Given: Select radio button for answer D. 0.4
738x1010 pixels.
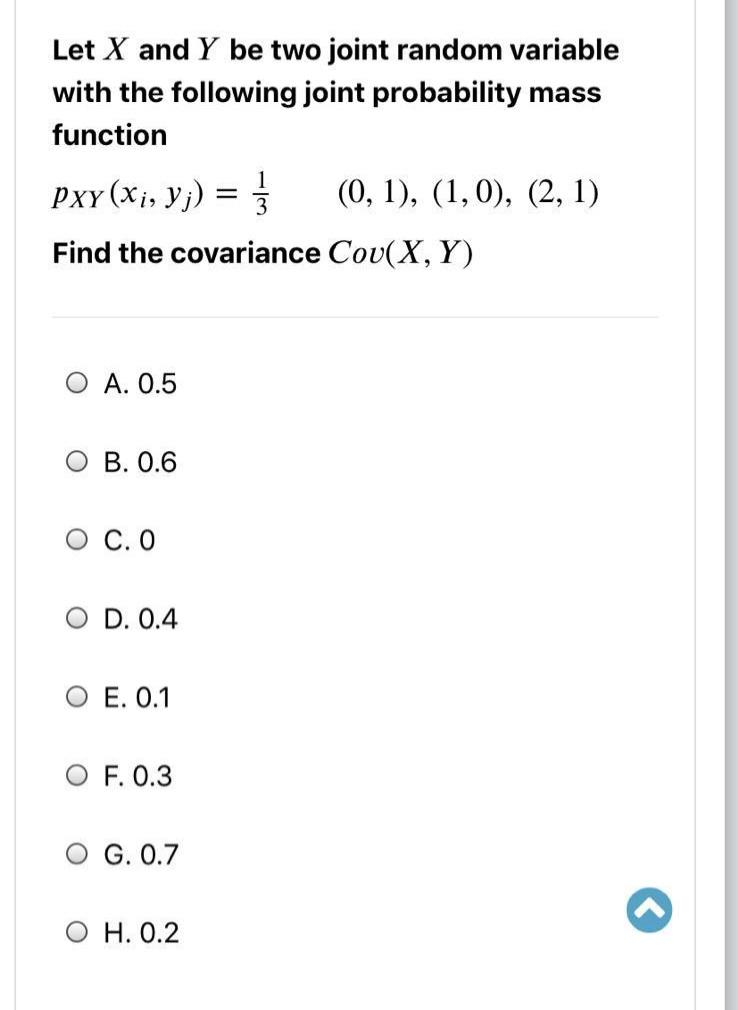Looking at the screenshot, I should [76, 618].
